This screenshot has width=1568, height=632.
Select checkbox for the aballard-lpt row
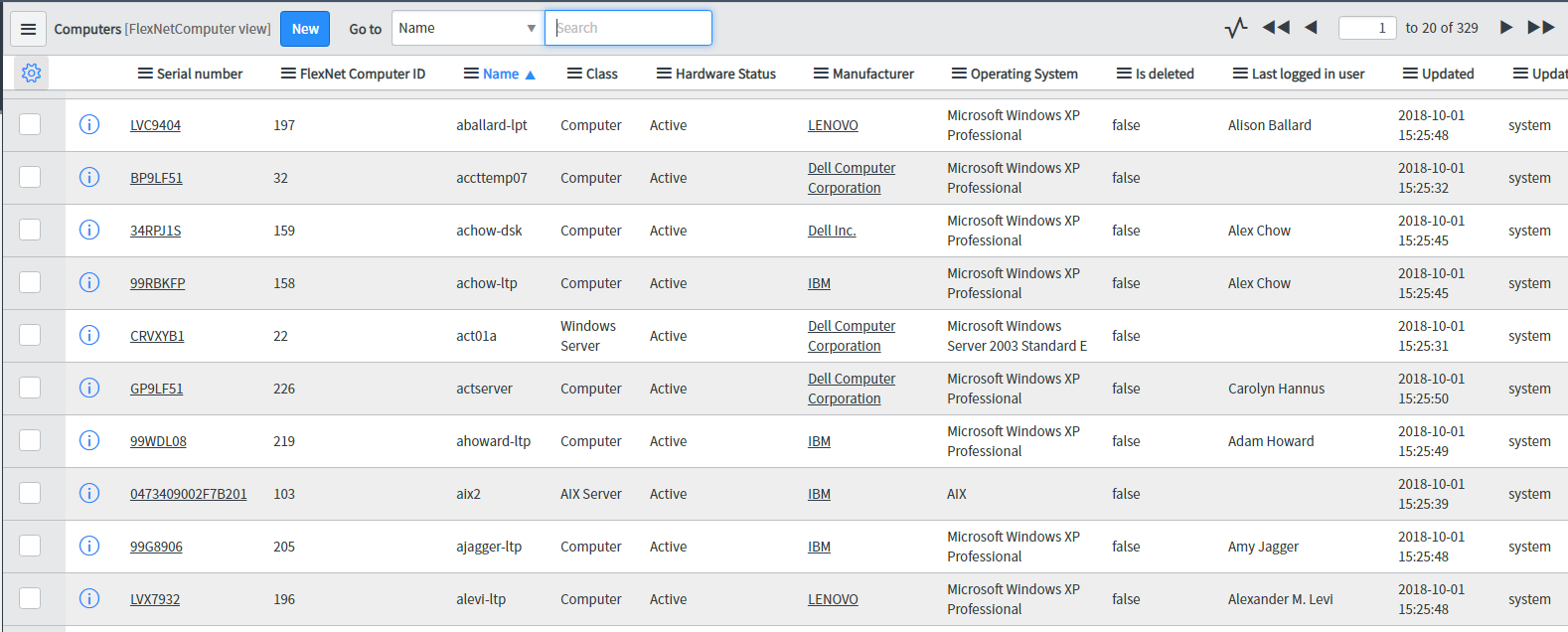coord(30,125)
